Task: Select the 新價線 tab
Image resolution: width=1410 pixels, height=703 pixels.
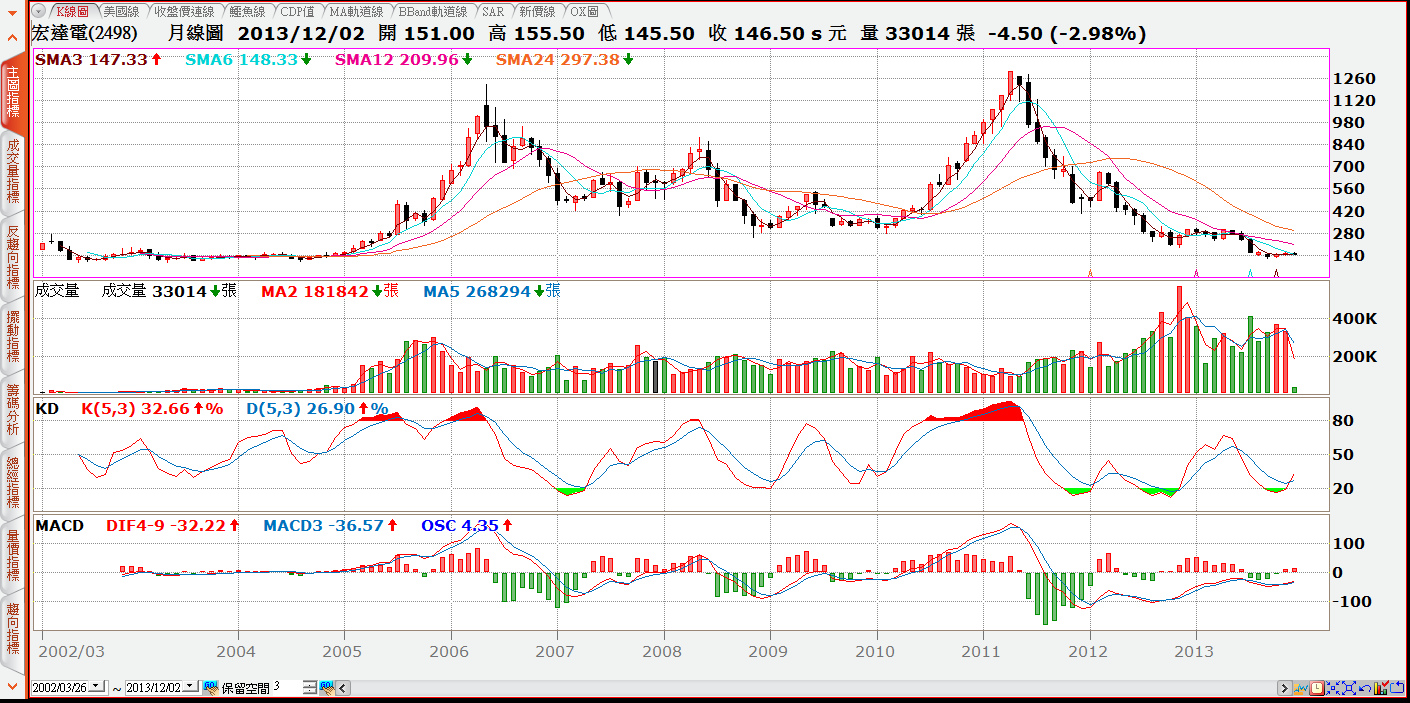Action: pyautogui.click(x=537, y=11)
